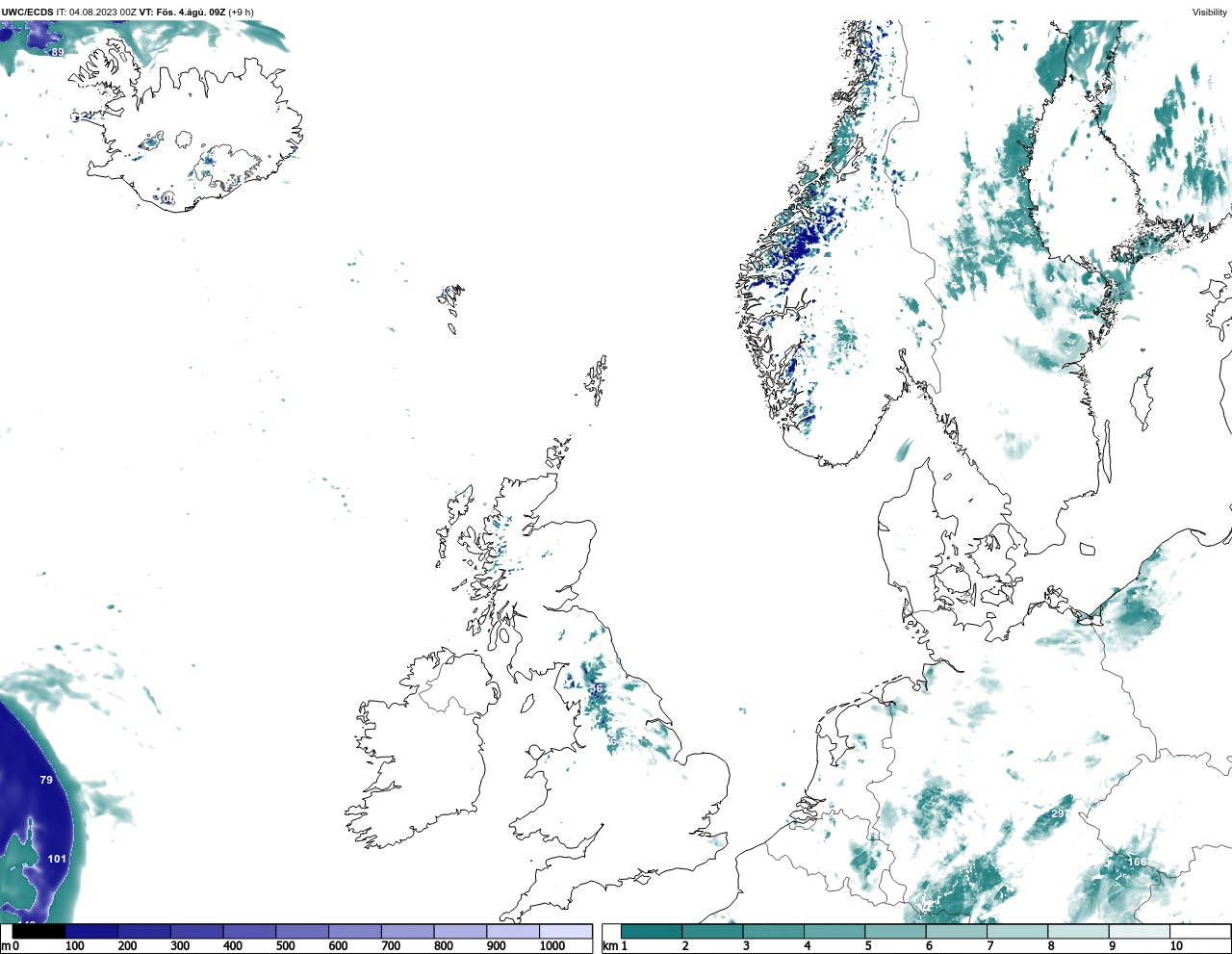
Task: Click the 7–8 km legend swatch
Action: click(x=1016, y=931)
